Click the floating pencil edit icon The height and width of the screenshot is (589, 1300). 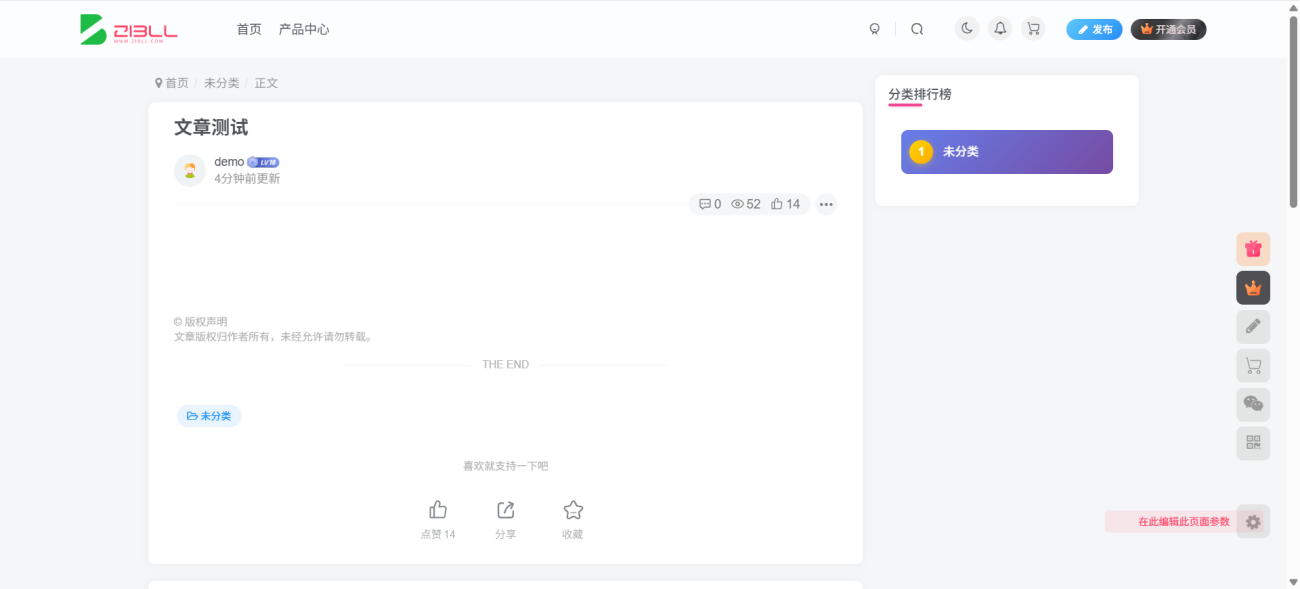1253,327
